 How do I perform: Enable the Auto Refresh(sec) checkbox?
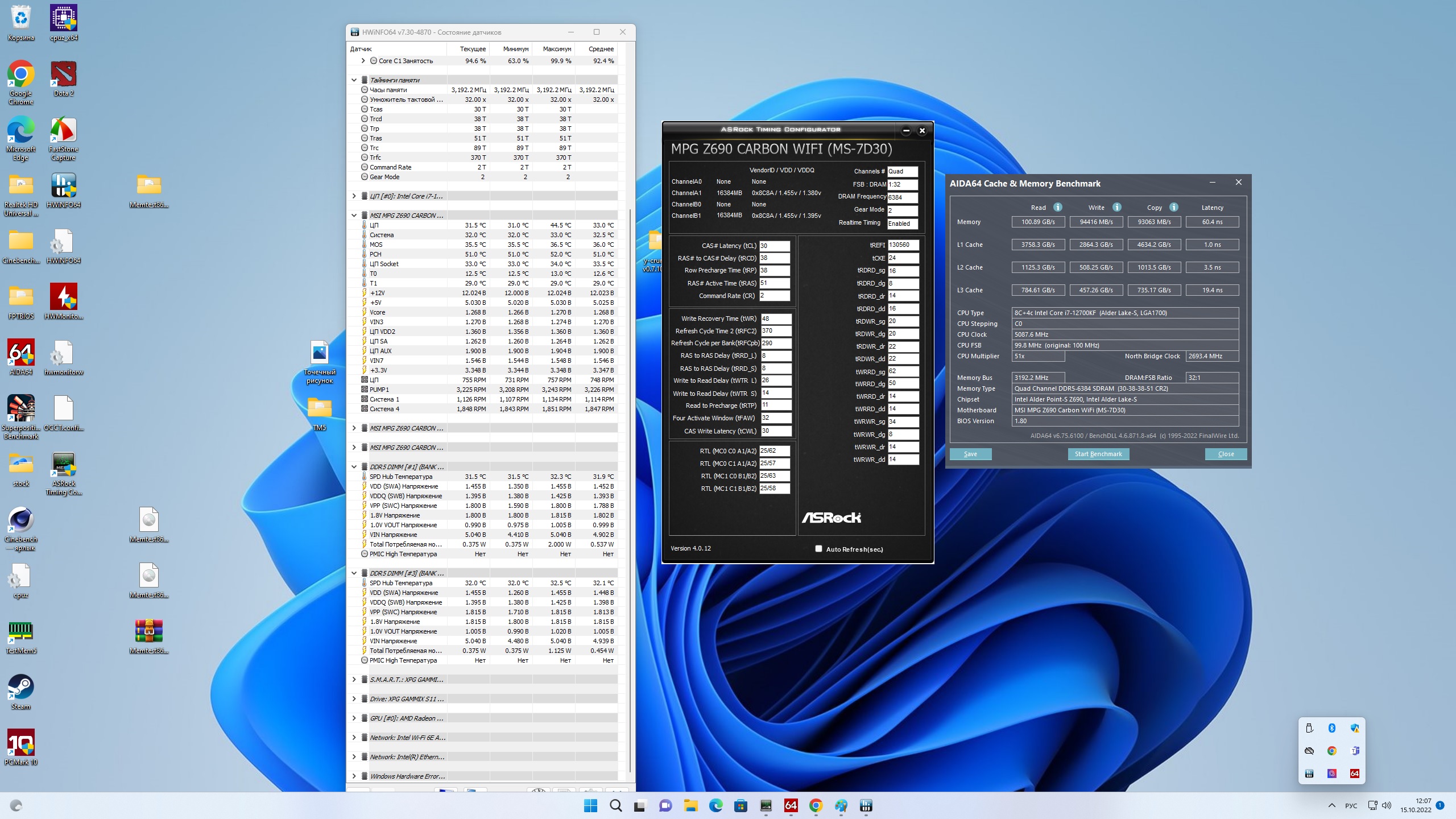[x=818, y=549]
